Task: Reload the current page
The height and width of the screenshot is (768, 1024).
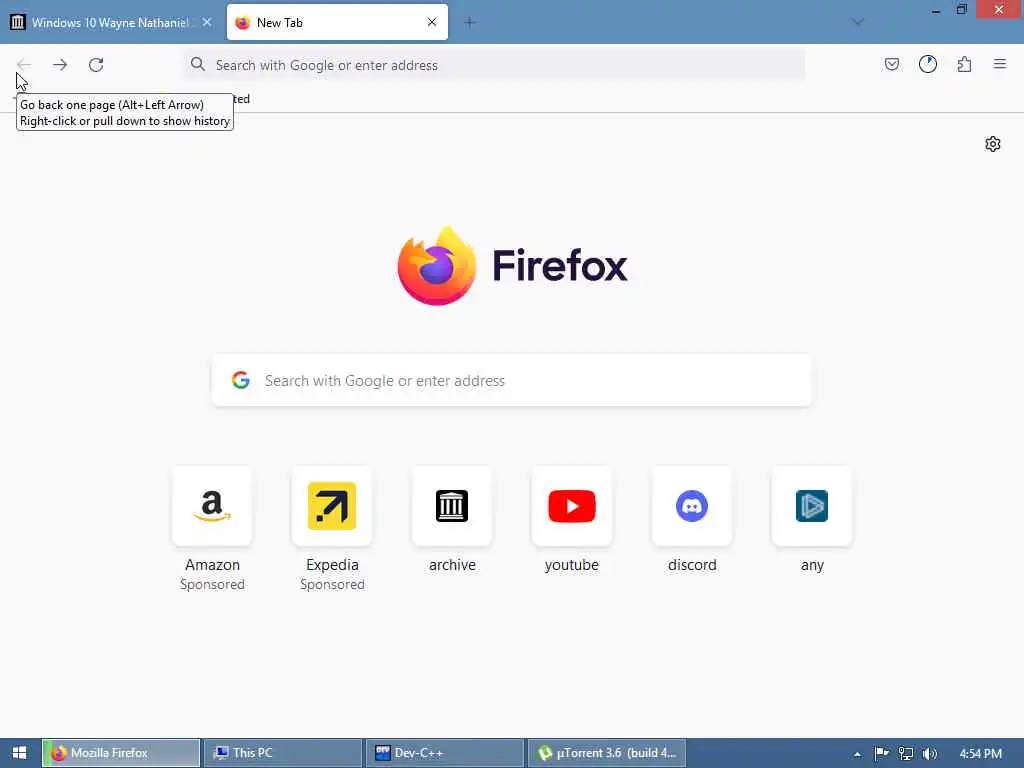Action: click(96, 65)
